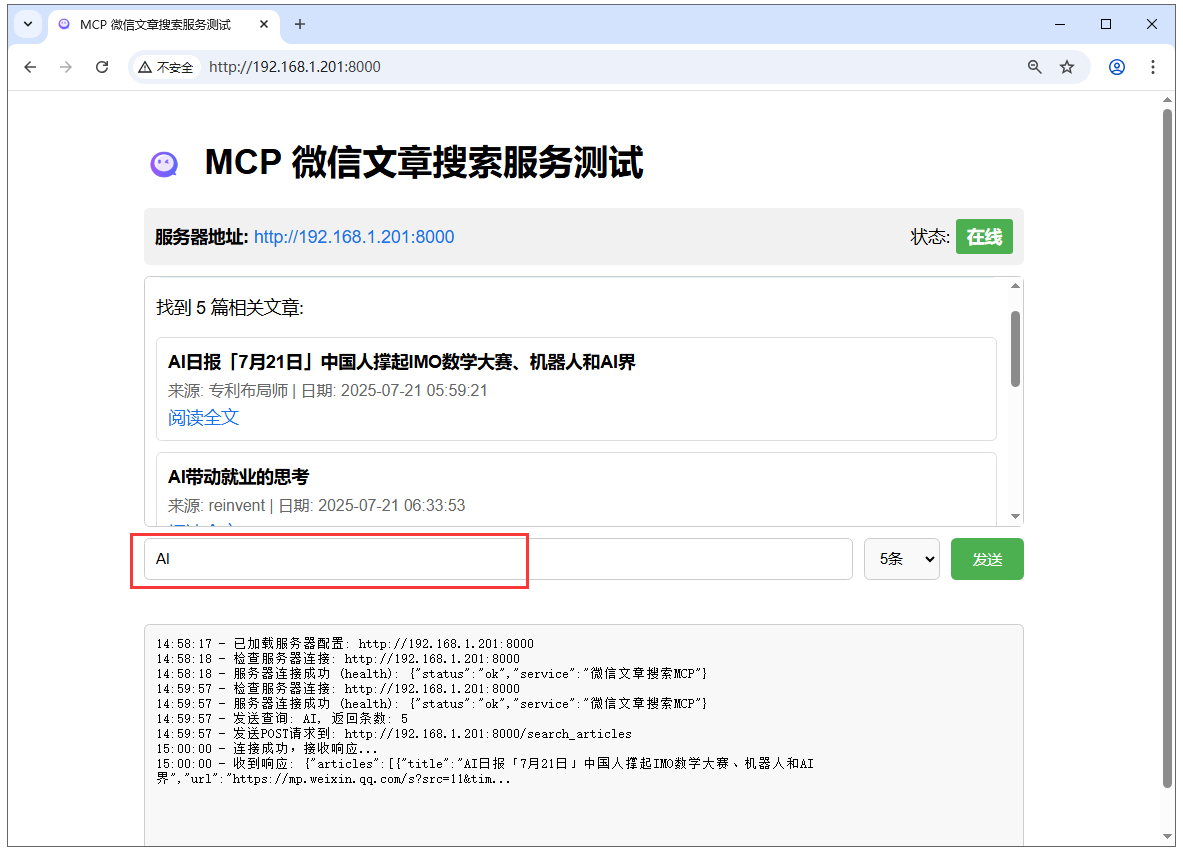Screen dimensions: 1183x854
Task: Close the MCP 微信文章搜索服务测试 tab
Action: coord(264,24)
